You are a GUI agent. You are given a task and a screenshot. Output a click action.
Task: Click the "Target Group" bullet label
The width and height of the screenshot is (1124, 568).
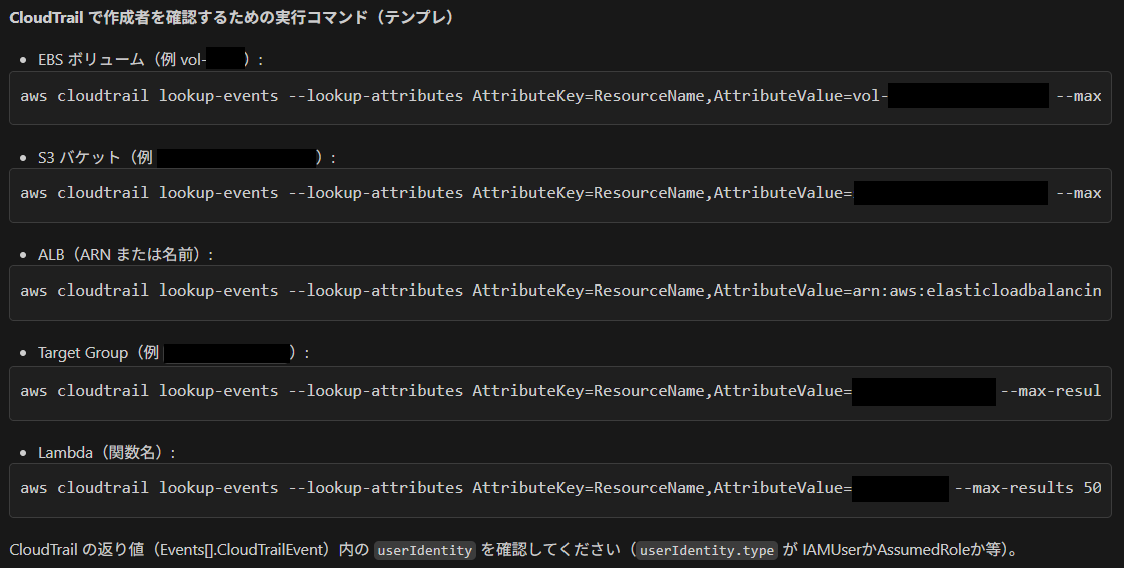[x=83, y=353]
